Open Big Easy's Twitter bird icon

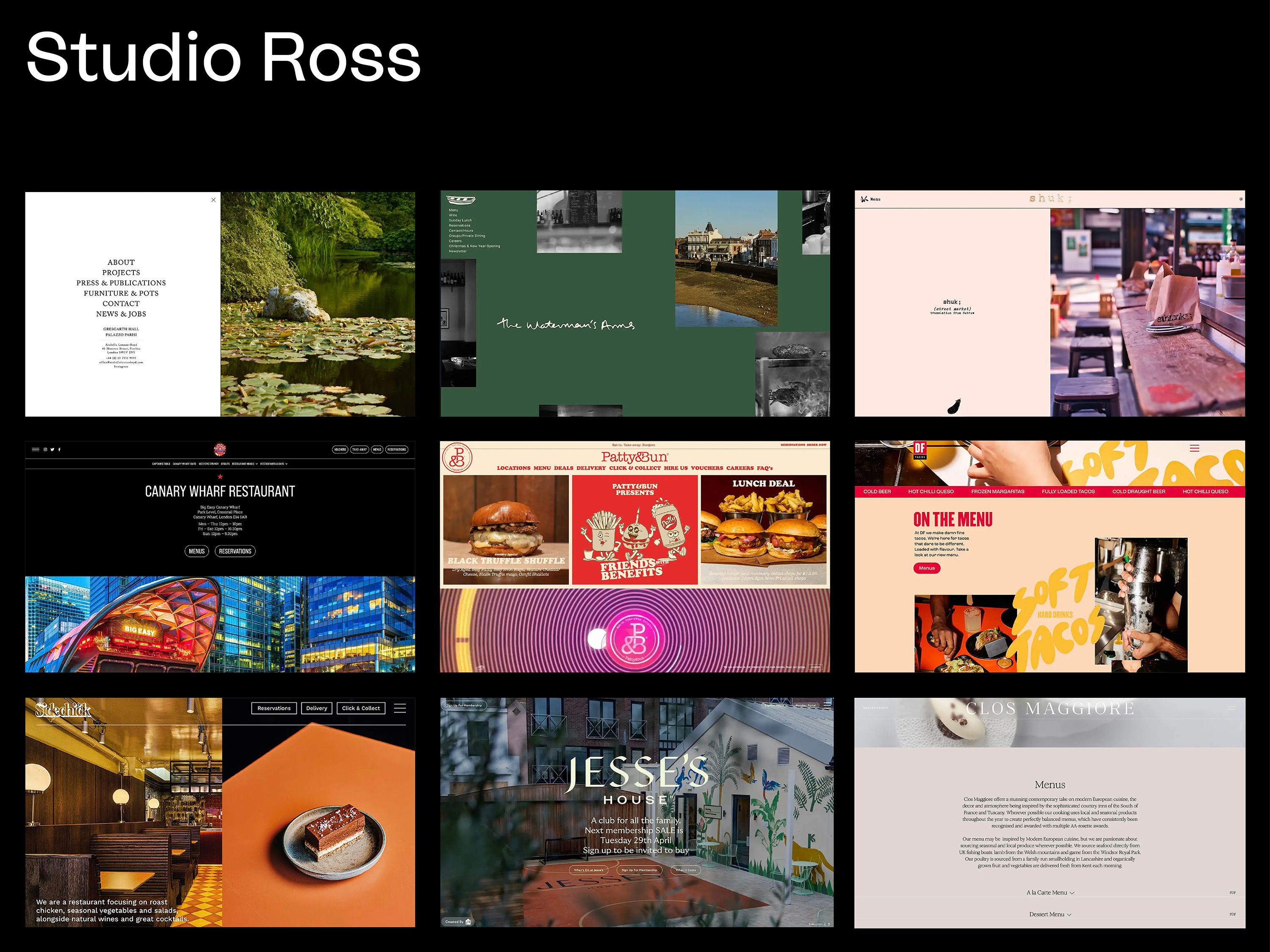pyautogui.click(x=52, y=449)
